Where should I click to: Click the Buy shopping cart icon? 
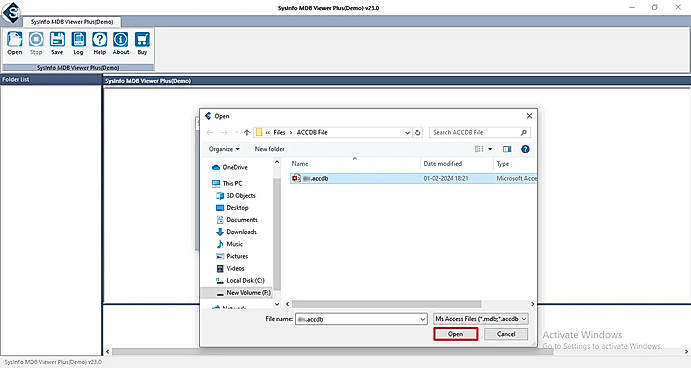pyautogui.click(x=142, y=43)
